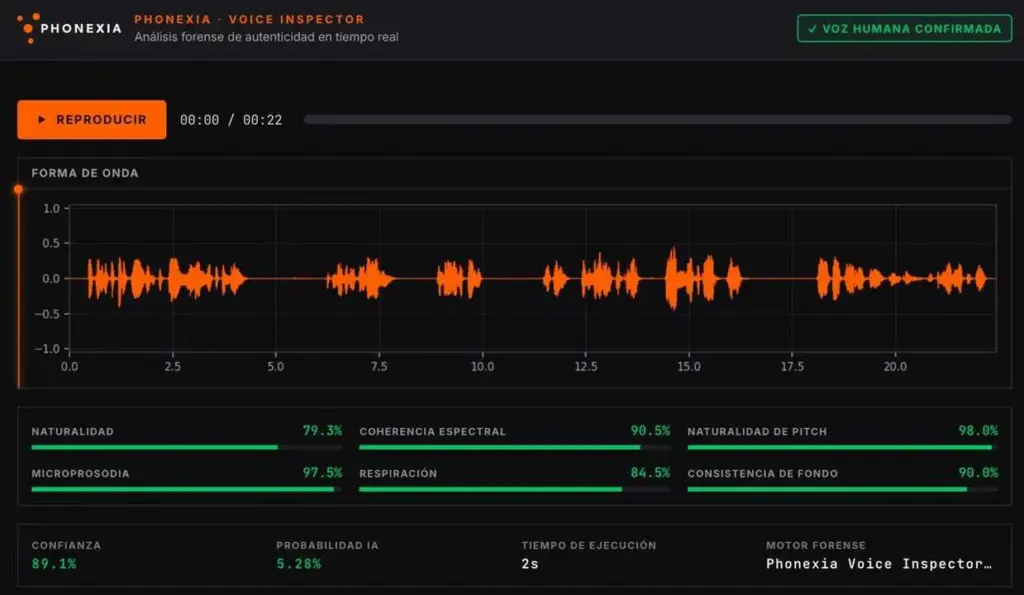Click the 'Microprosodia' metric label
The width and height of the screenshot is (1024, 595).
coord(80,474)
